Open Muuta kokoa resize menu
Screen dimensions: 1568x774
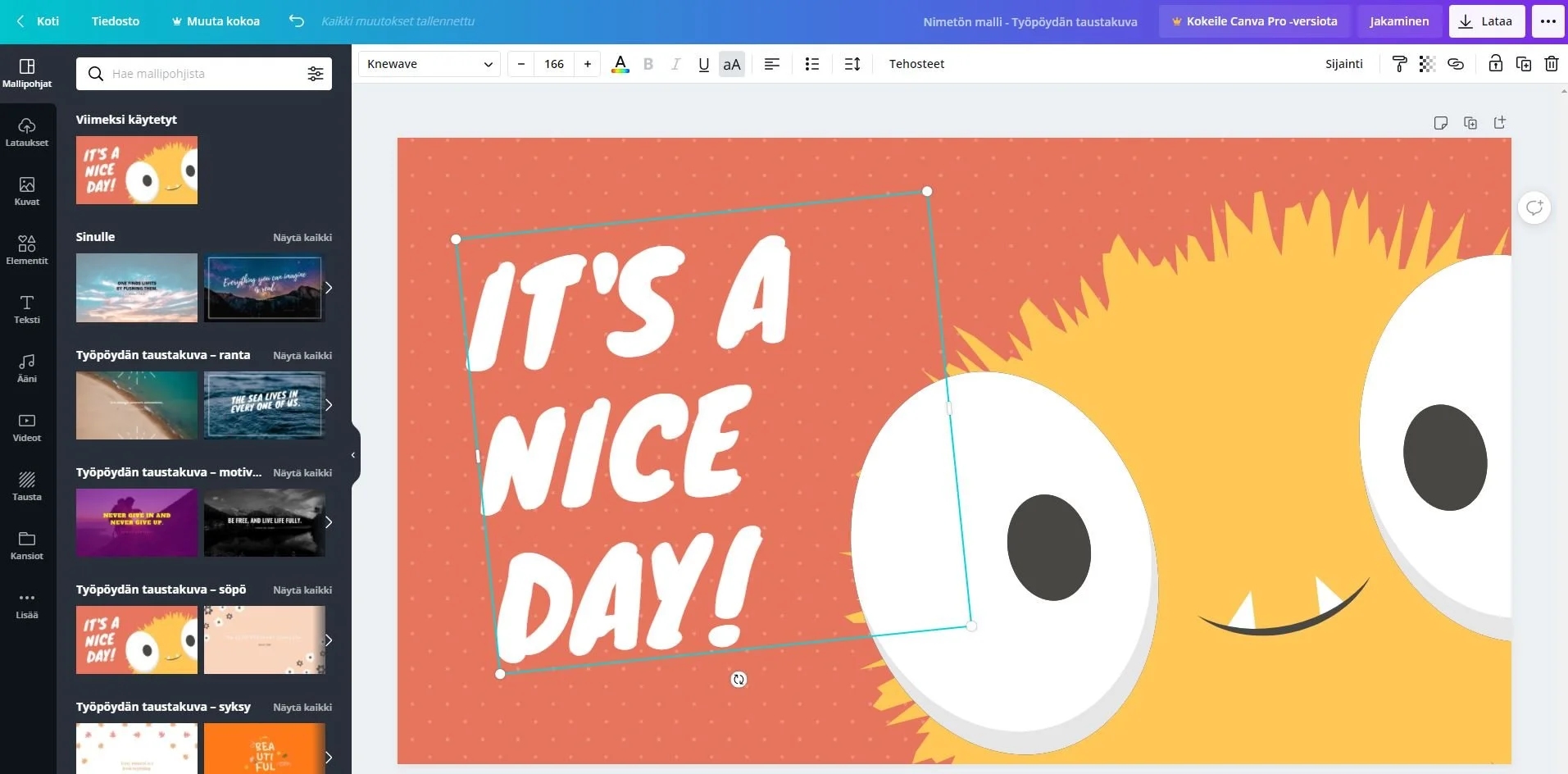216,21
